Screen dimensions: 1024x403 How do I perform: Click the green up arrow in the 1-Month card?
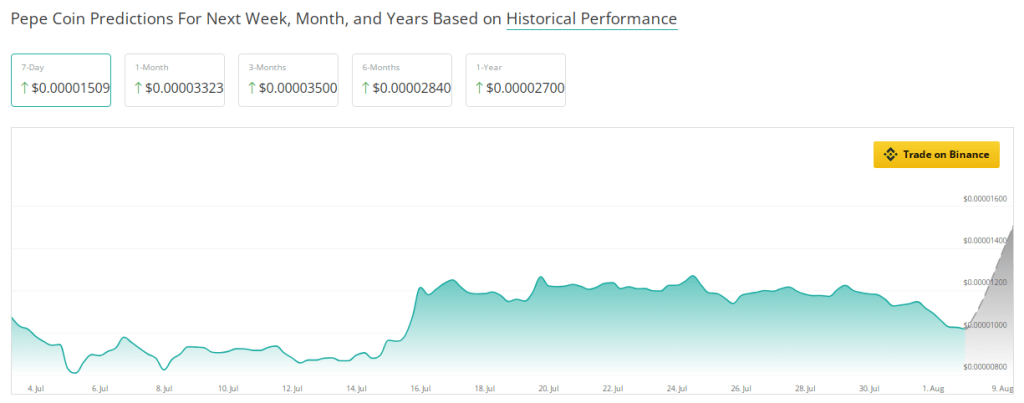138,88
